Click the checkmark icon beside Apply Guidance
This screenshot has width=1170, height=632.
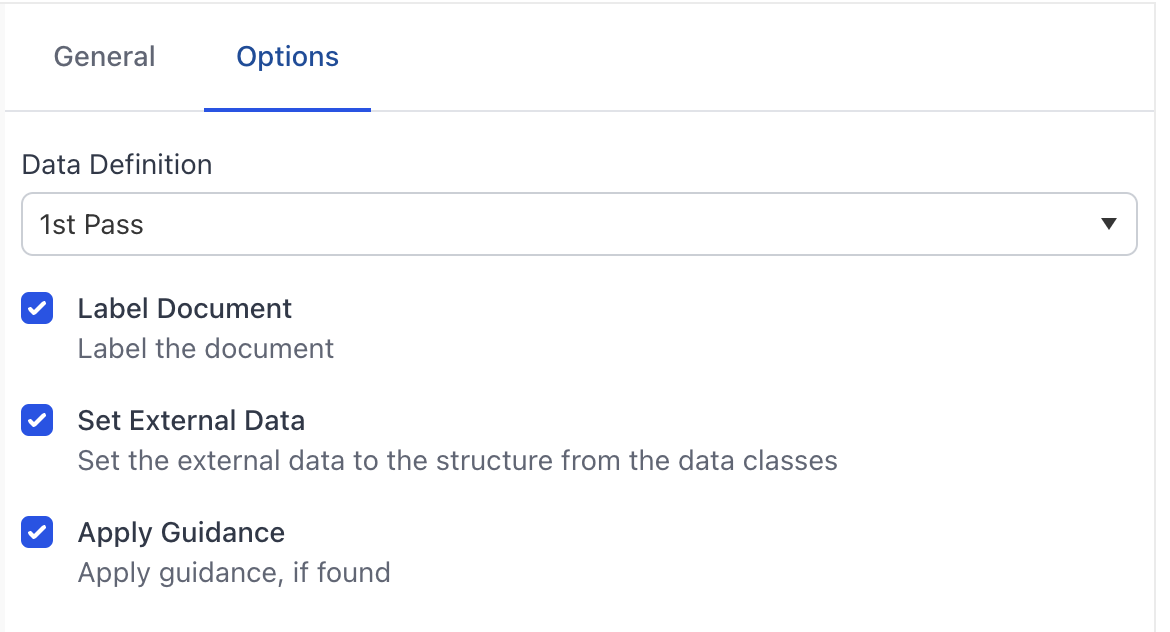pyautogui.click(x=36, y=532)
